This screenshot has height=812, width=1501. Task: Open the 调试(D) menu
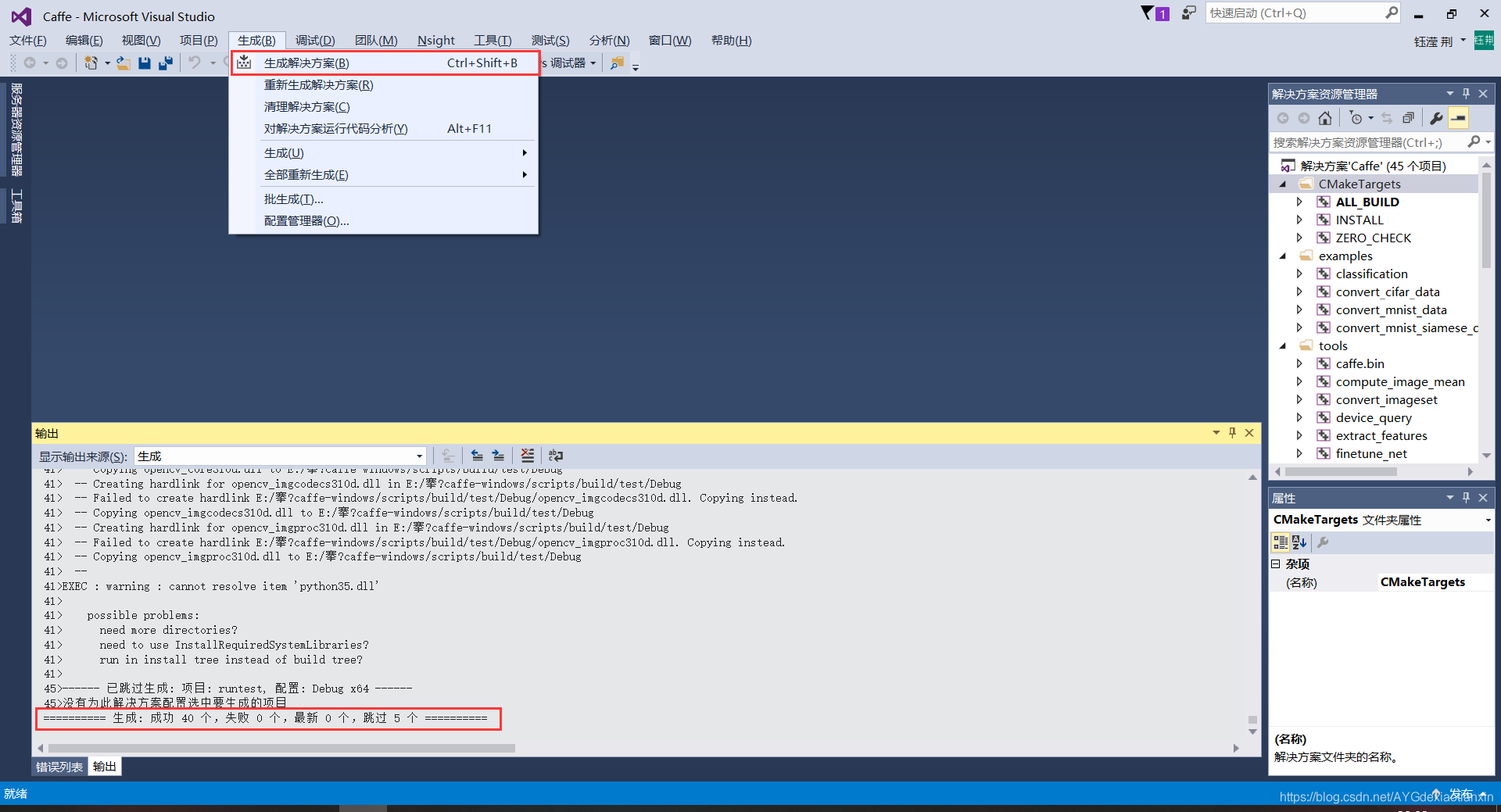pyautogui.click(x=315, y=41)
